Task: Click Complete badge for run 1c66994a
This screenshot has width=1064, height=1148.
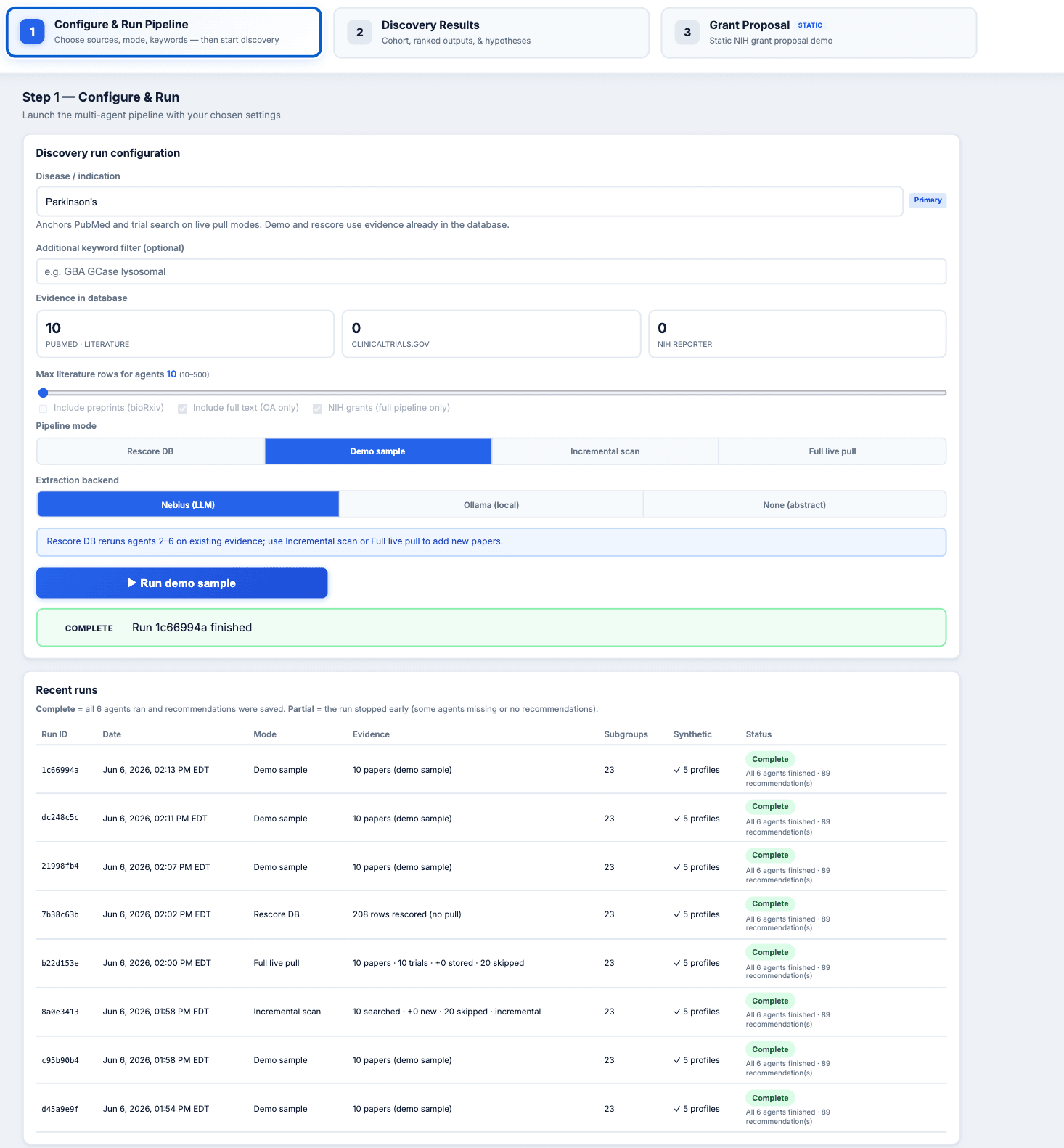Action: point(770,759)
